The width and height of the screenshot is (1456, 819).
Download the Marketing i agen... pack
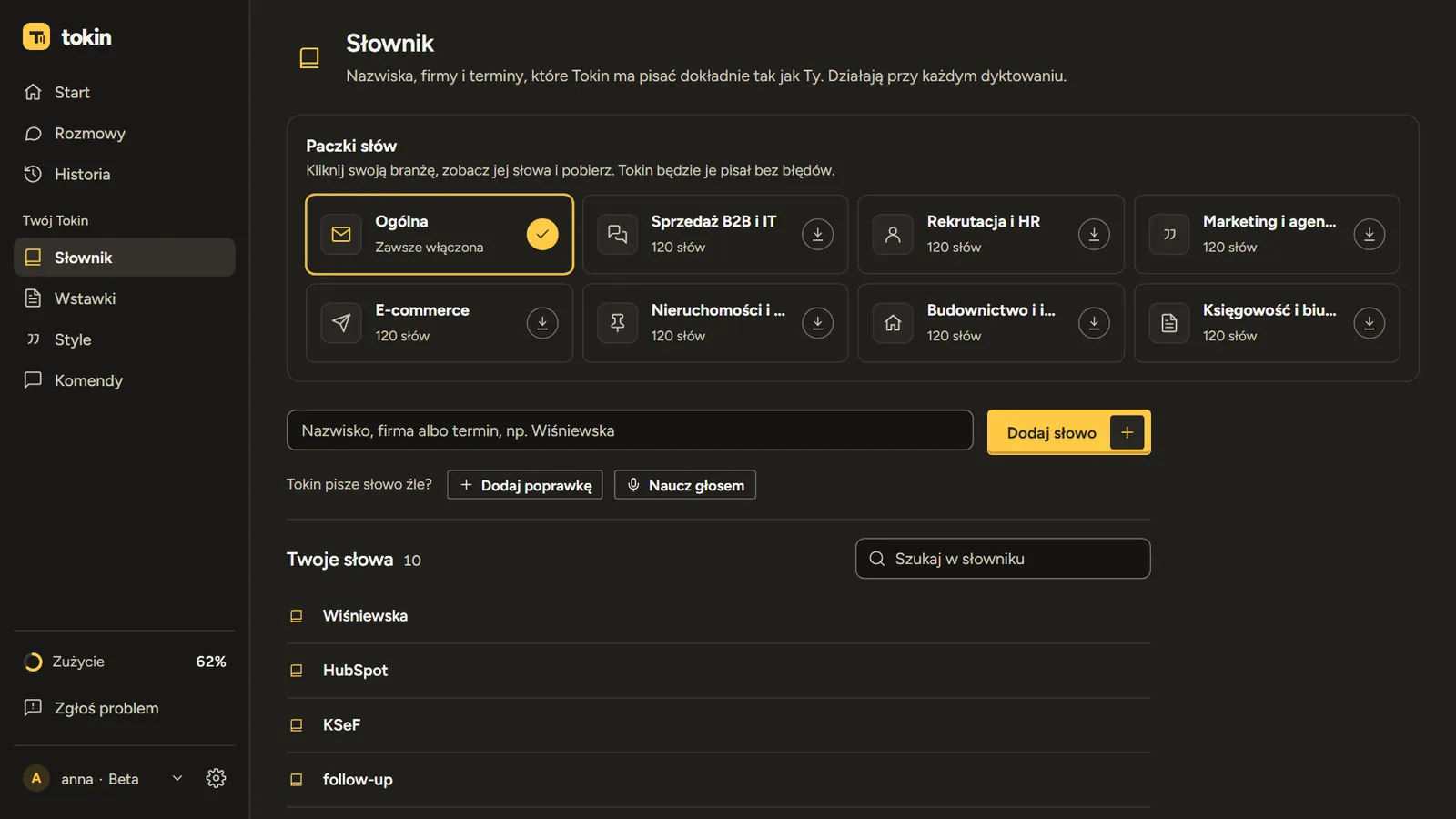[1370, 234]
